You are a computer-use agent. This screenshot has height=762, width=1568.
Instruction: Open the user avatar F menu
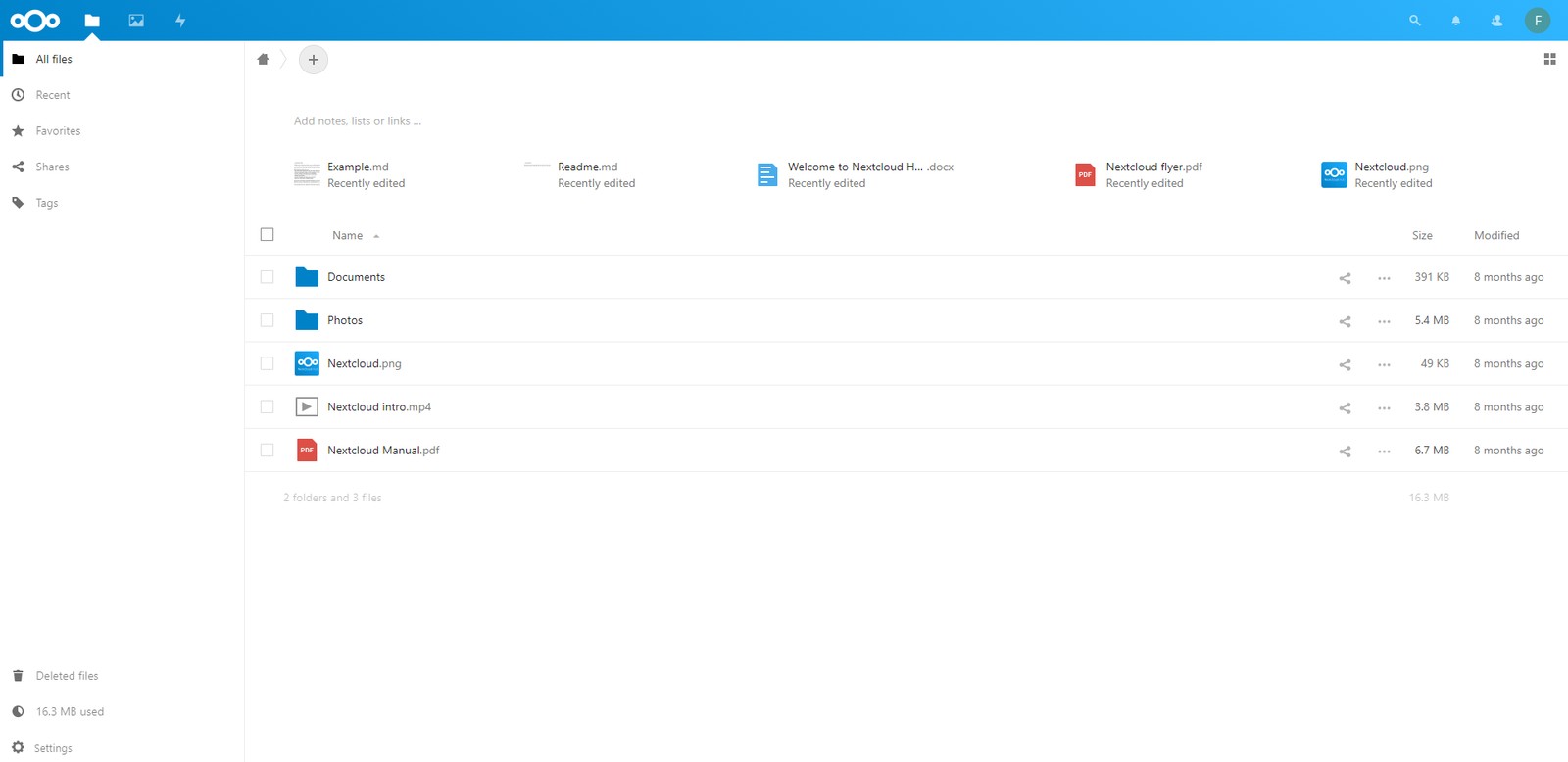(1538, 21)
